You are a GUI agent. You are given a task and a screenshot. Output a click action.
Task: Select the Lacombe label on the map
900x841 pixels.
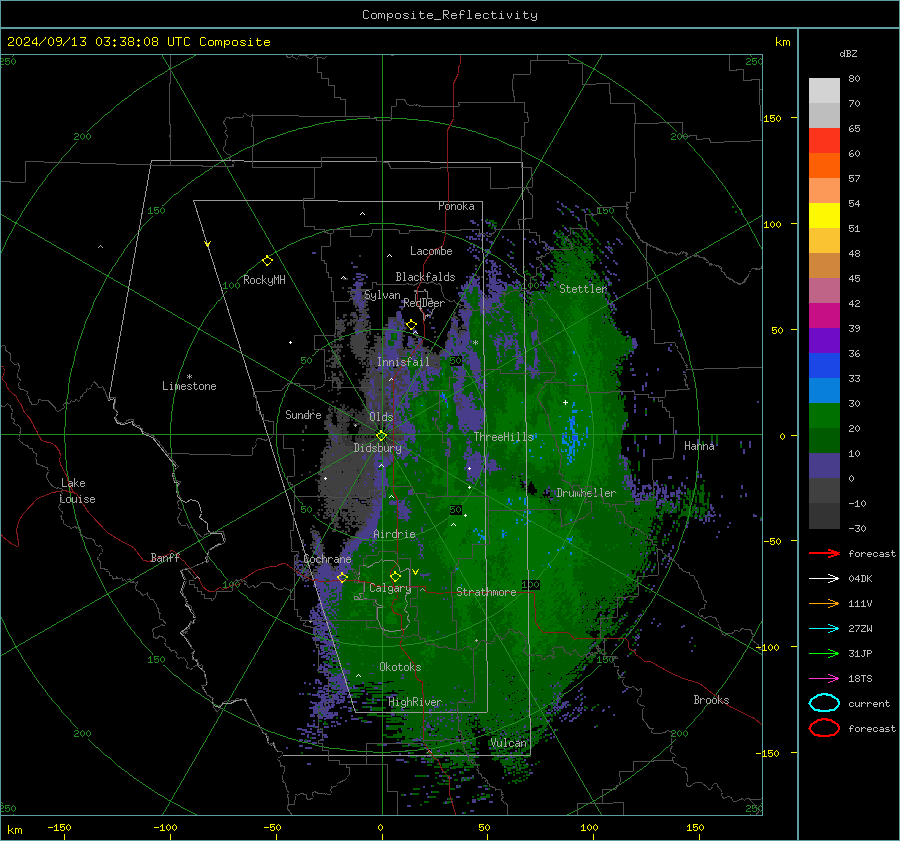(x=431, y=251)
